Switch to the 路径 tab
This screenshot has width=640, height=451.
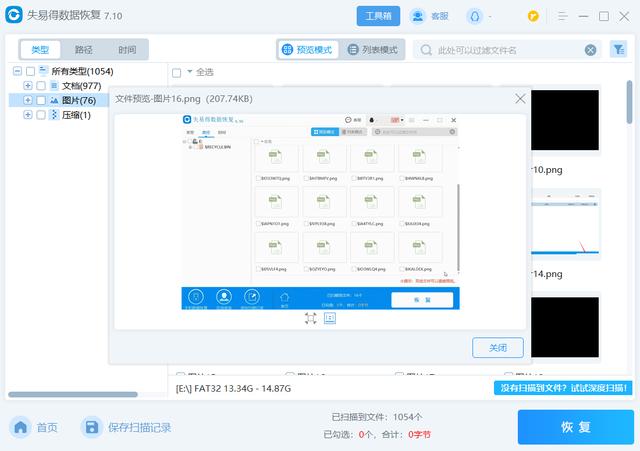pos(84,50)
